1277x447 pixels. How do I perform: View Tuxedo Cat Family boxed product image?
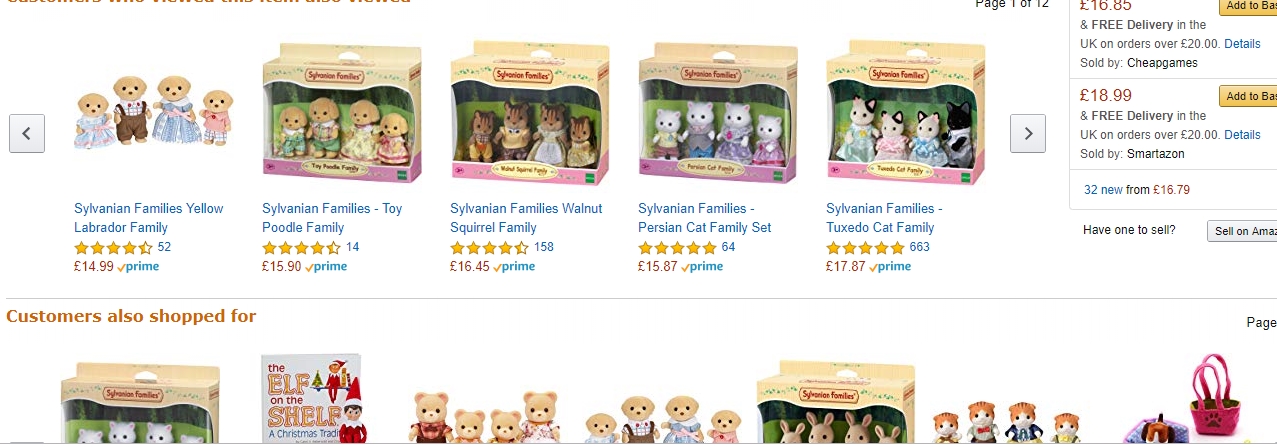click(x=906, y=113)
